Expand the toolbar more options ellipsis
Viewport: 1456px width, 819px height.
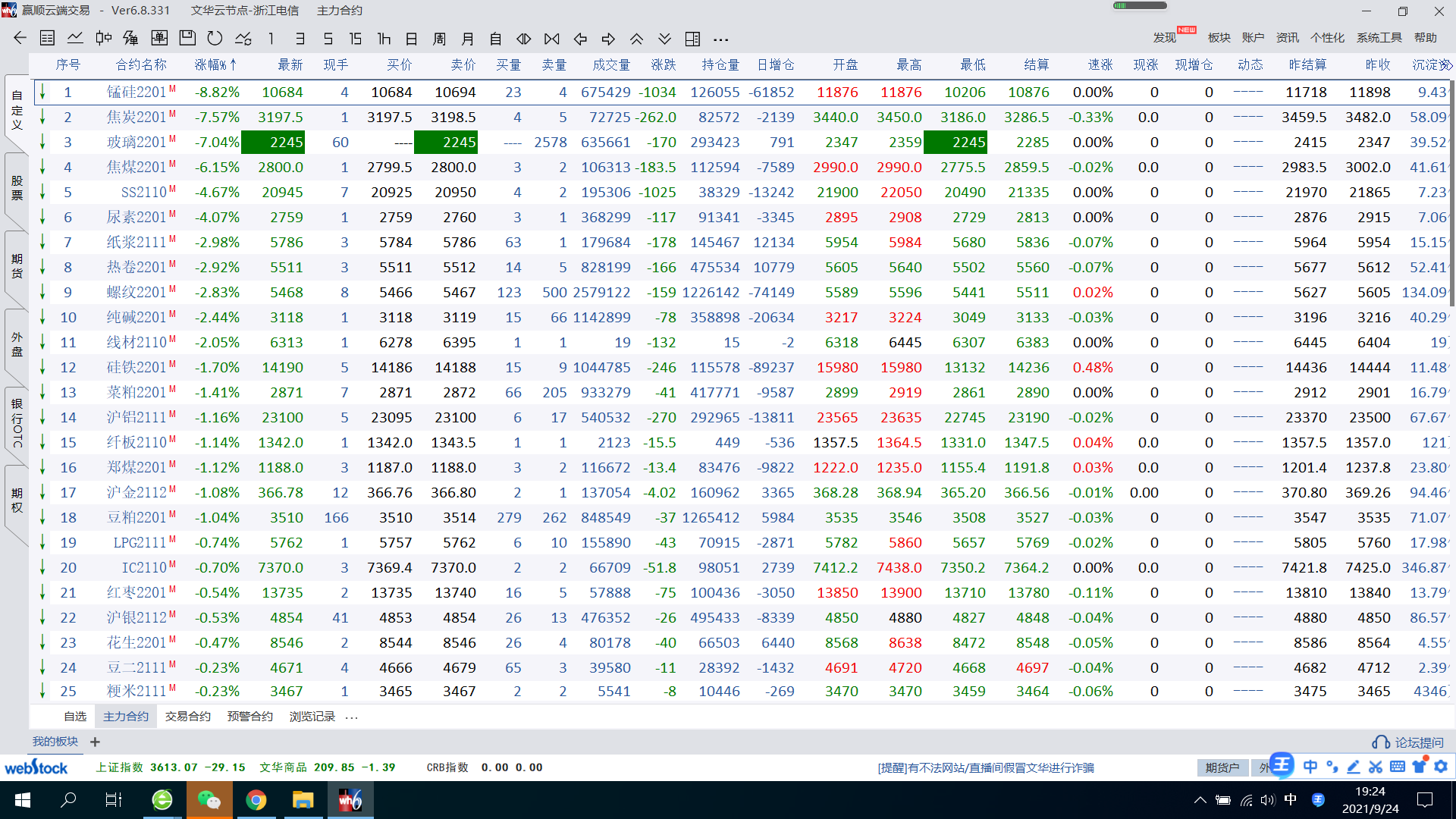click(720, 39)
